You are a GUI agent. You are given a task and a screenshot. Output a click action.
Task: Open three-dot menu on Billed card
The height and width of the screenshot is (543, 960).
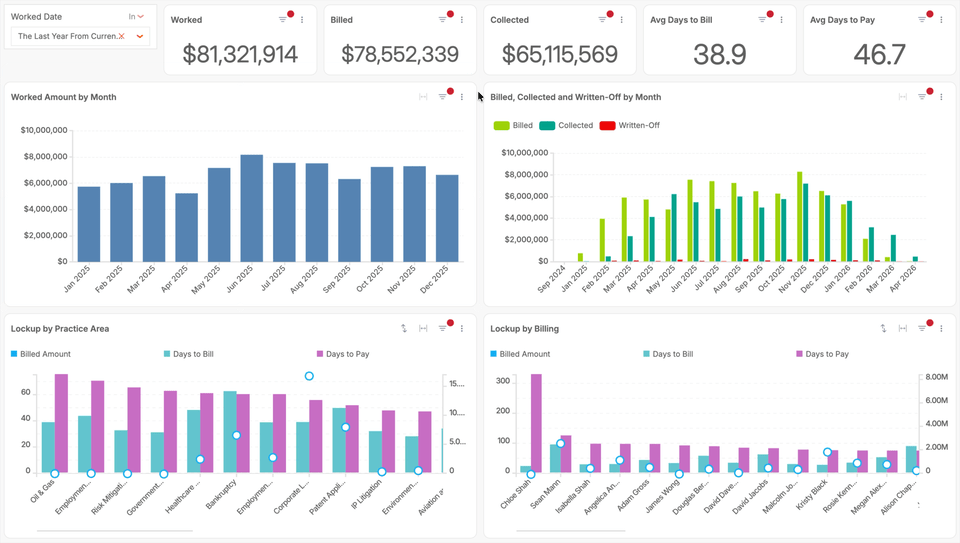[462, 20]
